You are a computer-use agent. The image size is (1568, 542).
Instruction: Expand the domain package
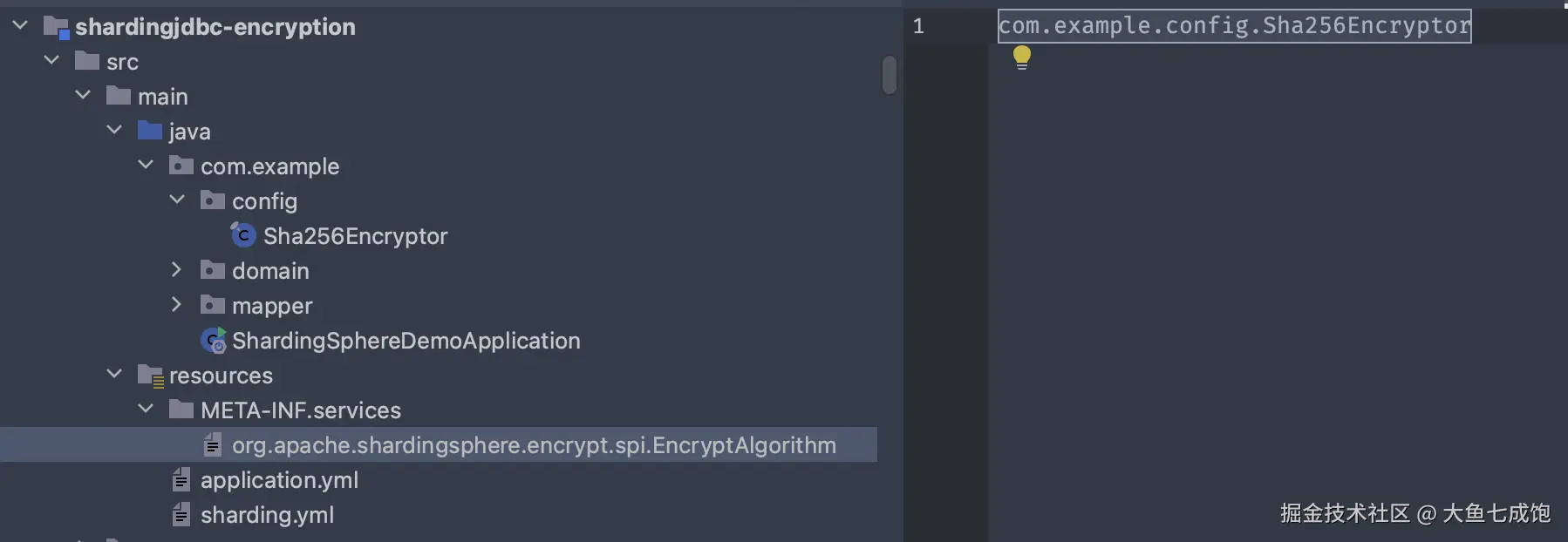[x=176, y=270]
